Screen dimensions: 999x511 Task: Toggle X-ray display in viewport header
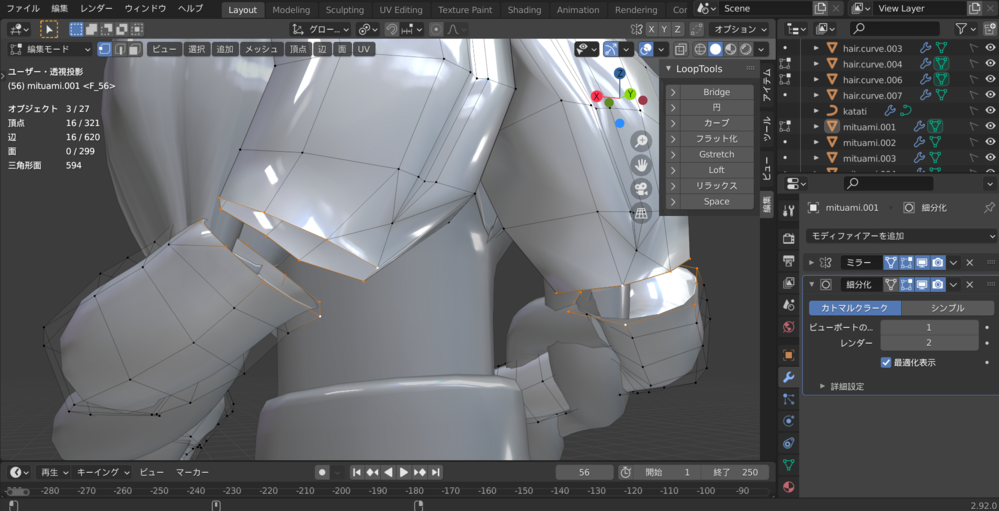click(x=680, y=49)
